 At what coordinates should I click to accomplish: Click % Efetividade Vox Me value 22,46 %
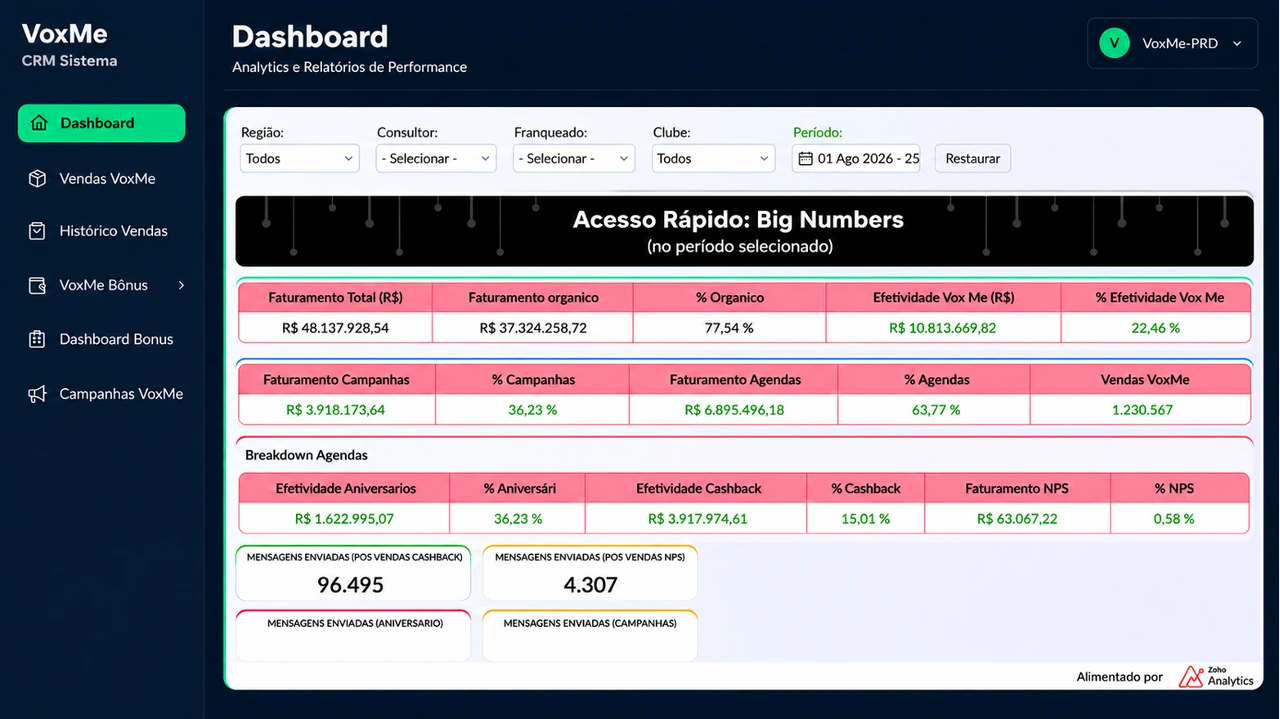[1156, 328]
